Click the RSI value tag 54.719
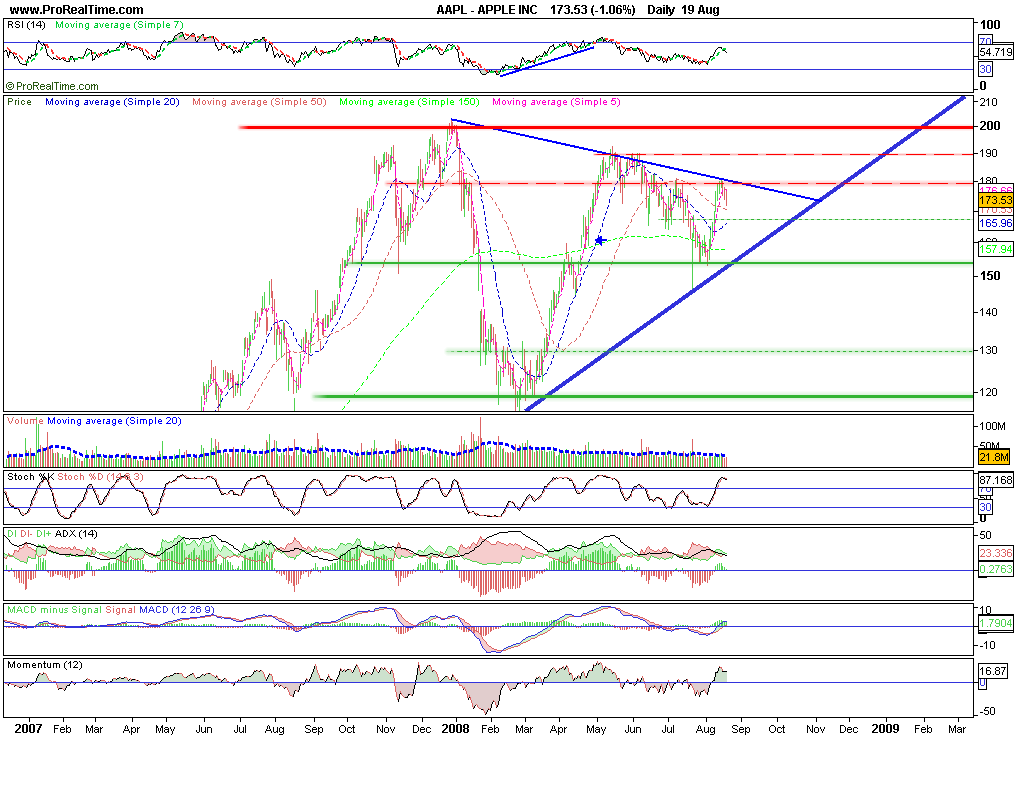1024x800 pixels. coord(997,52)
